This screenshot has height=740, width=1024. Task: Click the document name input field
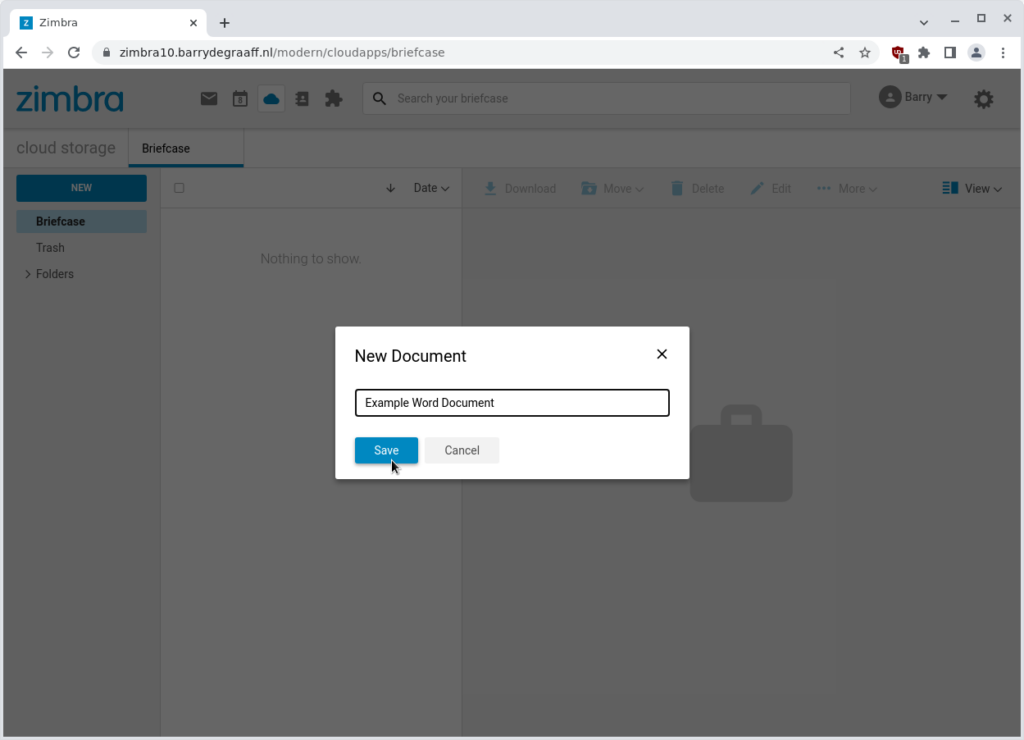(512, 402)
